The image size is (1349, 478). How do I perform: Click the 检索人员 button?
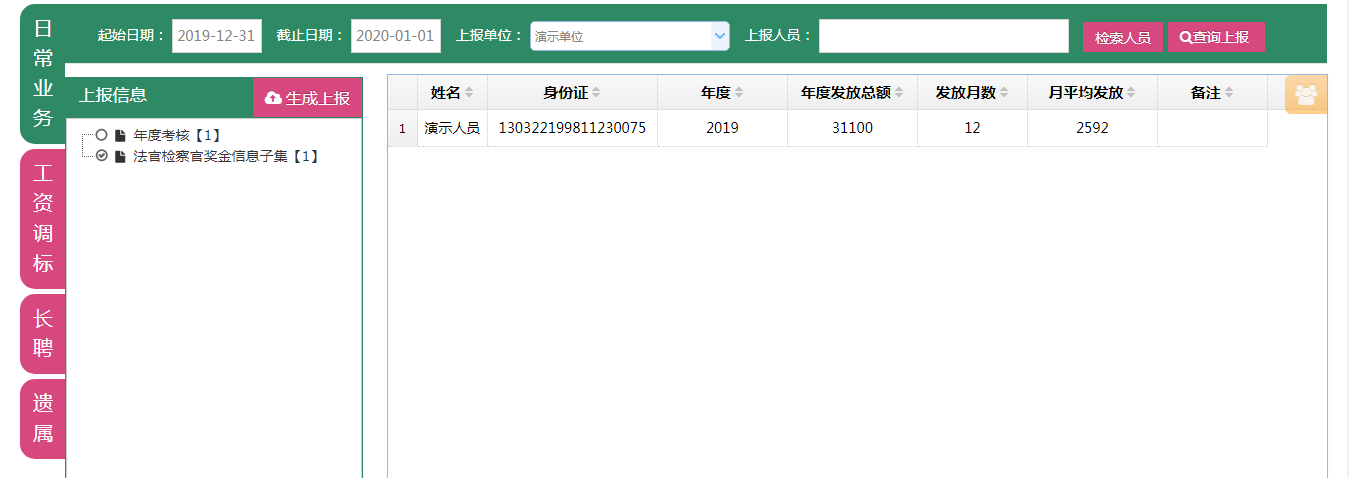[1123, 37]
